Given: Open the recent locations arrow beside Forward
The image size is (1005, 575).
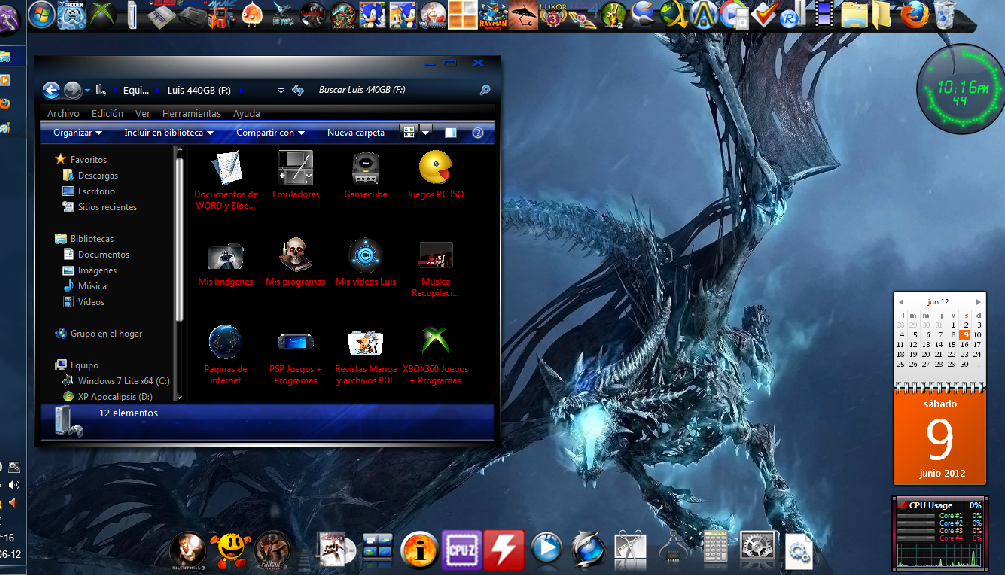Looking at the screenshot, I should pos(87,90).
